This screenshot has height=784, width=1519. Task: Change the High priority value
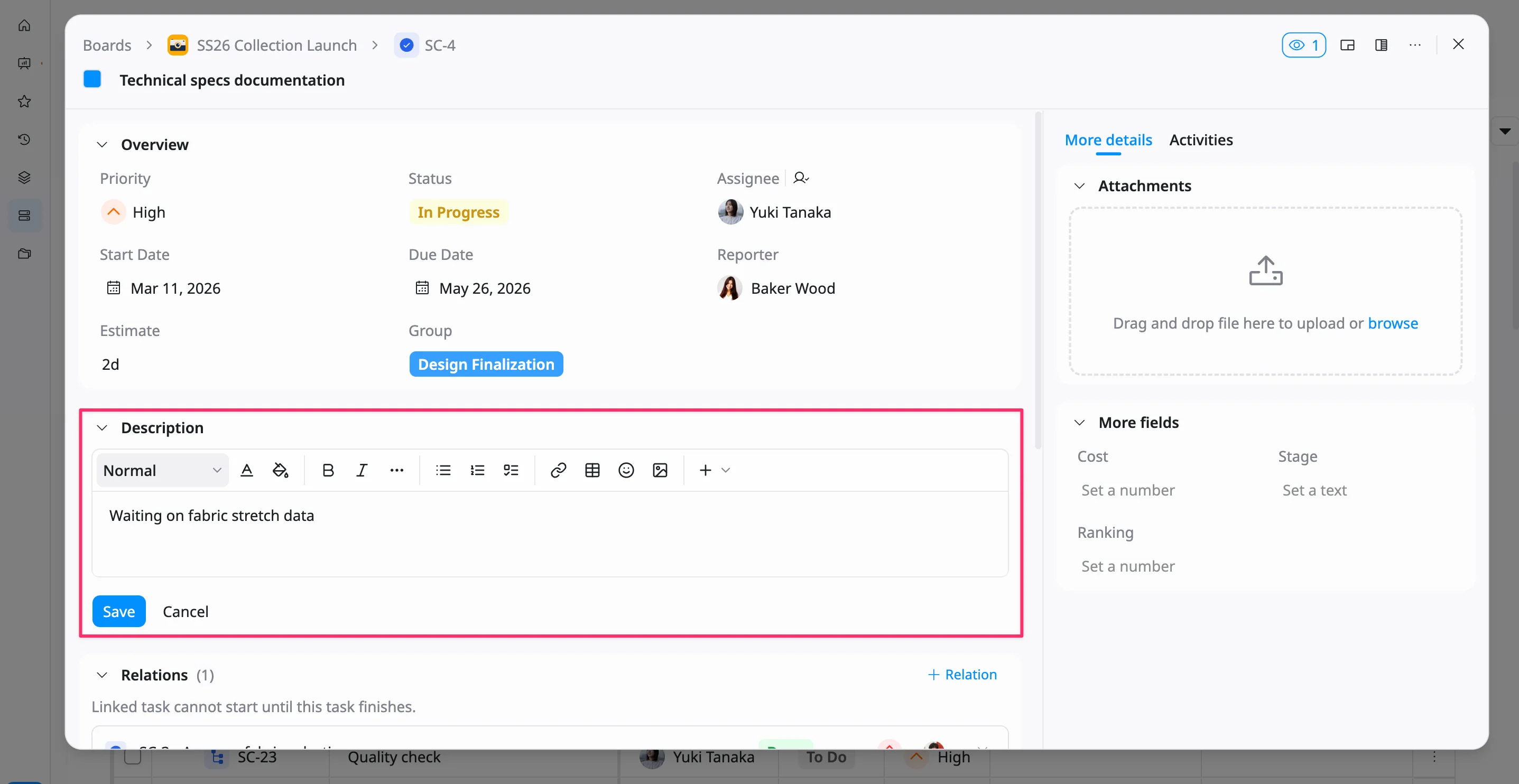134,212
